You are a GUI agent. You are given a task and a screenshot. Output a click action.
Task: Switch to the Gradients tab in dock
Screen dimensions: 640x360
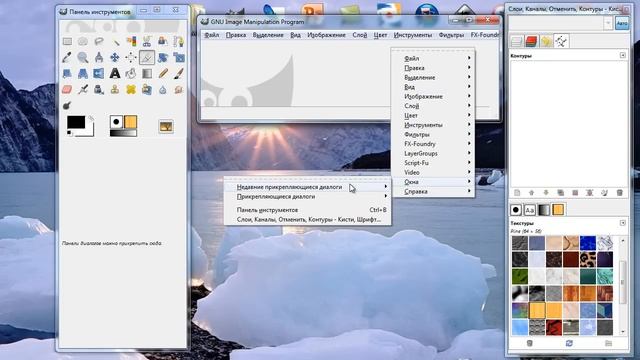[x=544, y=210]
